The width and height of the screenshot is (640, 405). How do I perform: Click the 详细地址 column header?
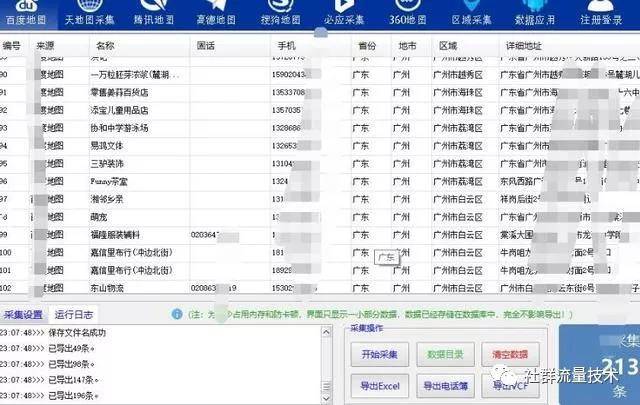(x=524, y=46)
